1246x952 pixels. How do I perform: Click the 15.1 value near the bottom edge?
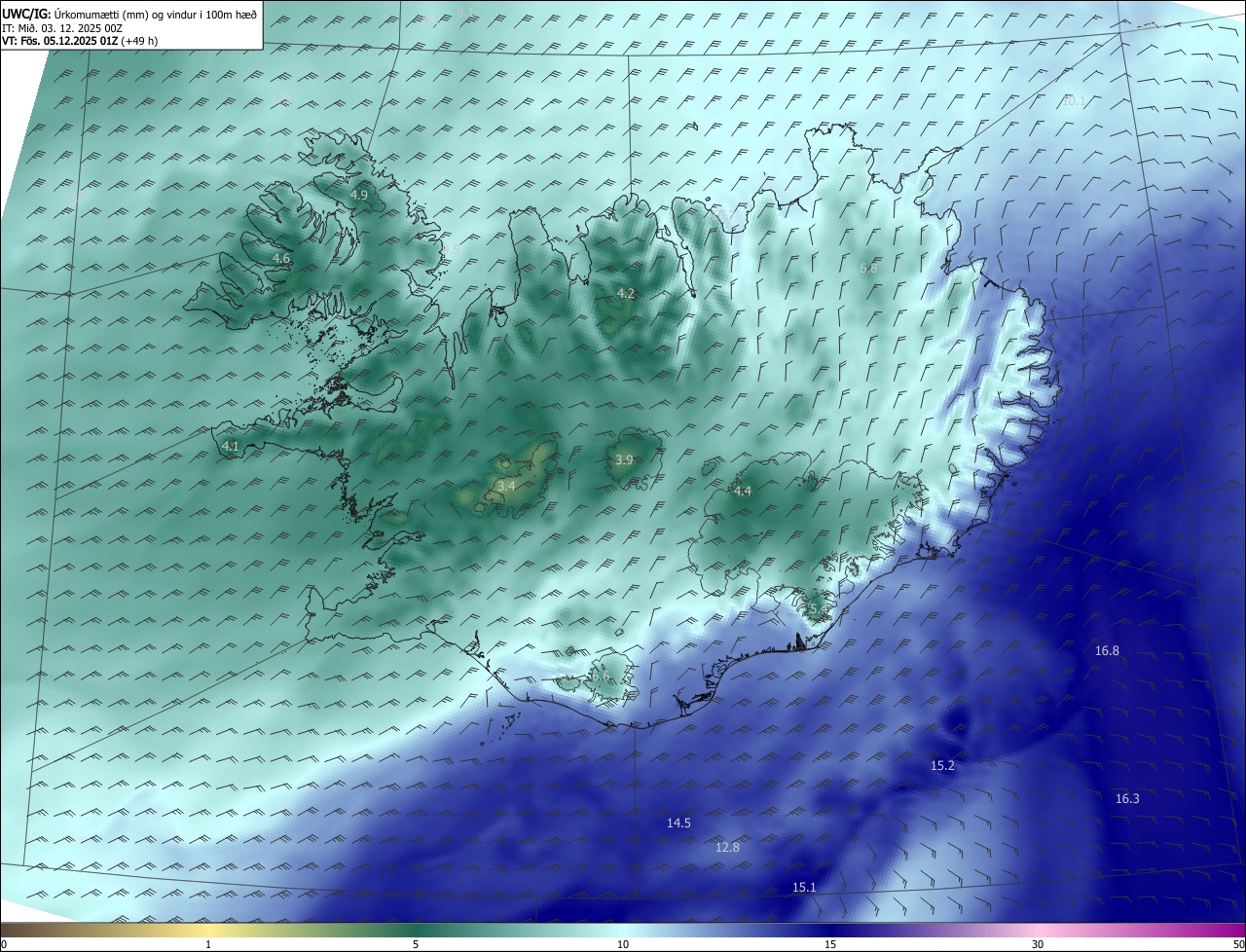coord(804,888)
